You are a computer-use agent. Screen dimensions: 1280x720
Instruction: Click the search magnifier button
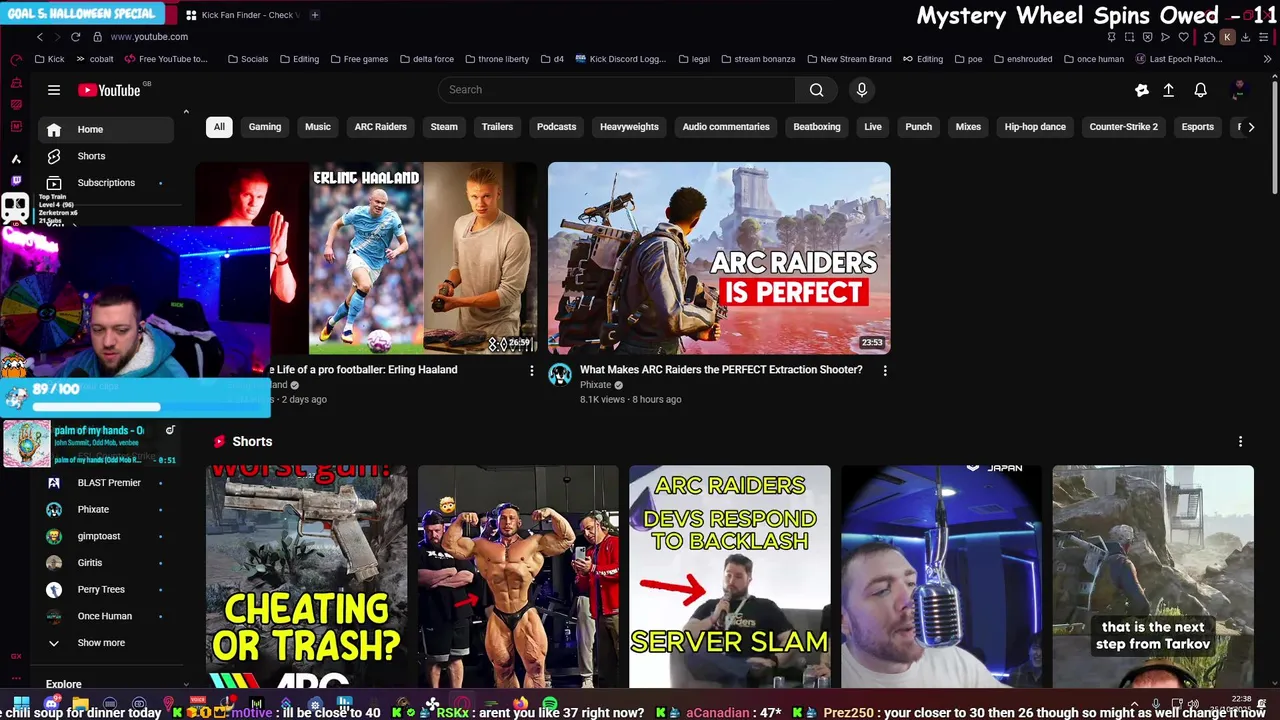point(816,90)
